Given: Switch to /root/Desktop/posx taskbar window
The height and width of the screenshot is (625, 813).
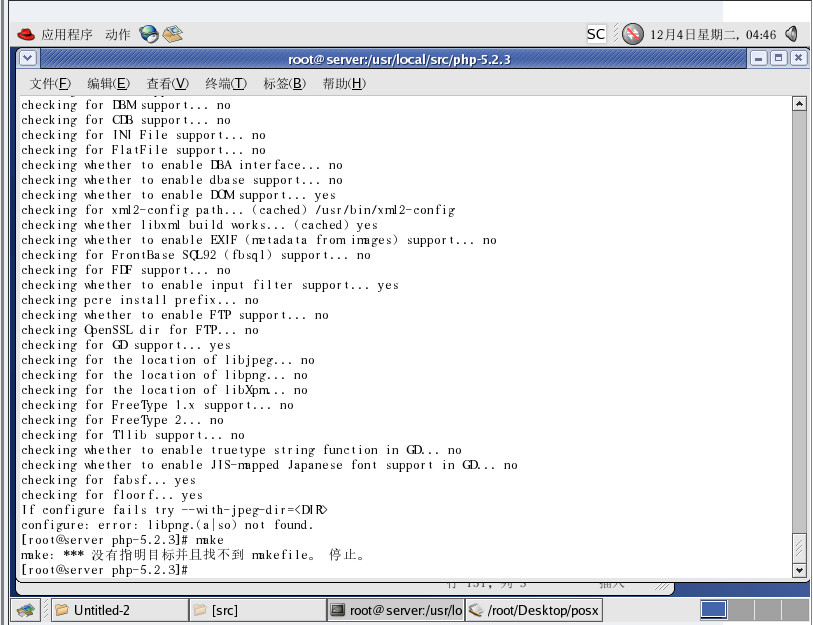Looking at the screenshot, I should pos(535,609).
